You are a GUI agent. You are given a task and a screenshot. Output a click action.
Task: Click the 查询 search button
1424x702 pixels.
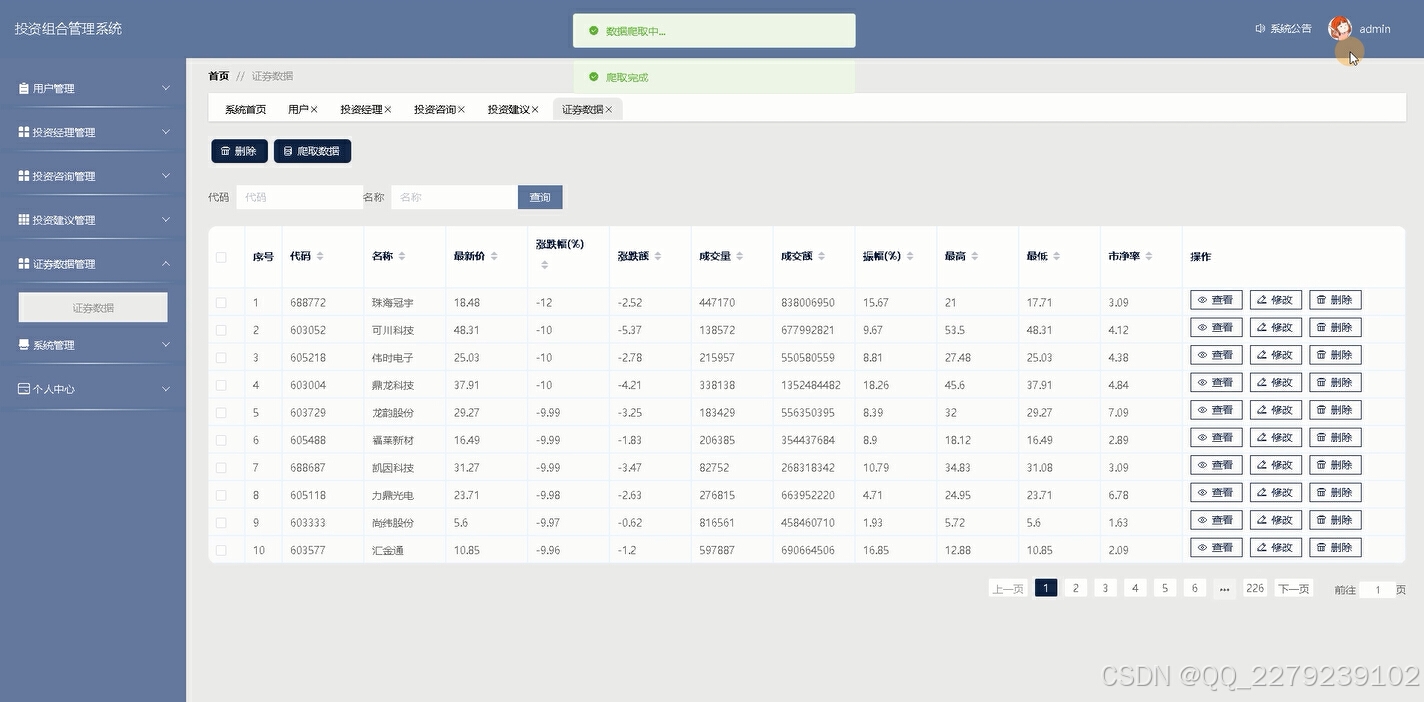539,196
